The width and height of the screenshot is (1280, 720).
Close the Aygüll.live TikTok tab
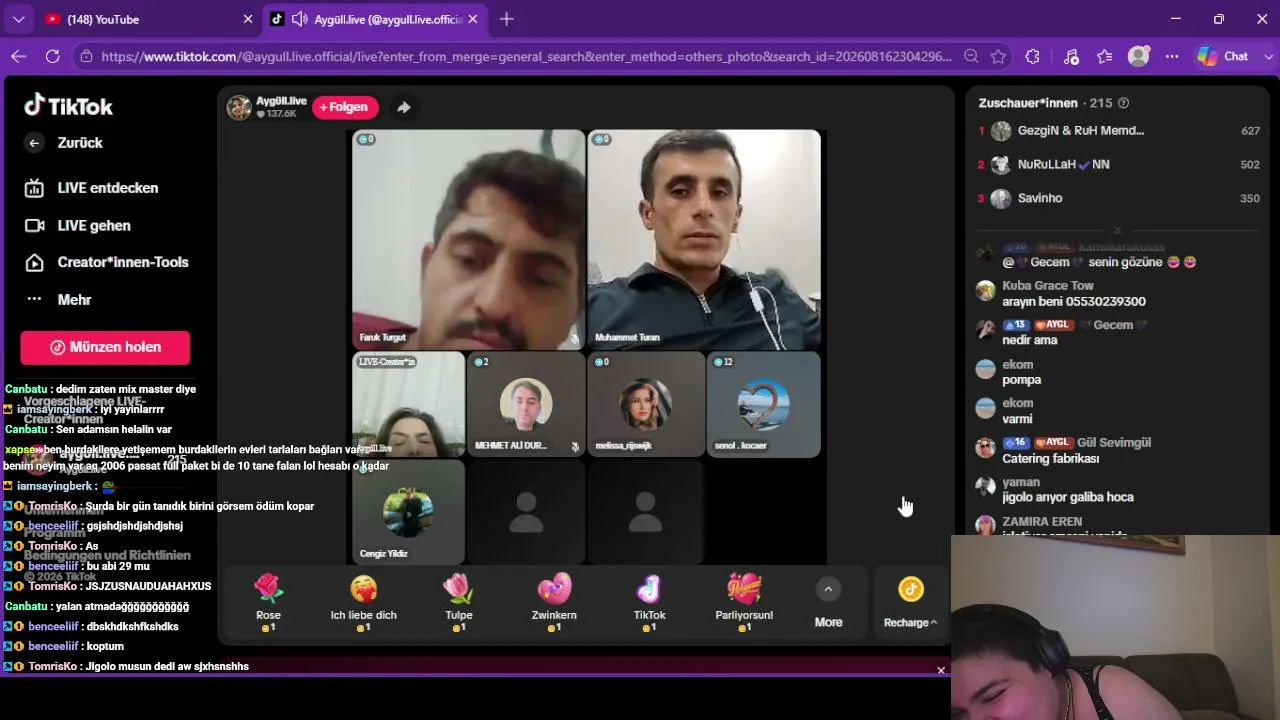(x=473, y=19)
